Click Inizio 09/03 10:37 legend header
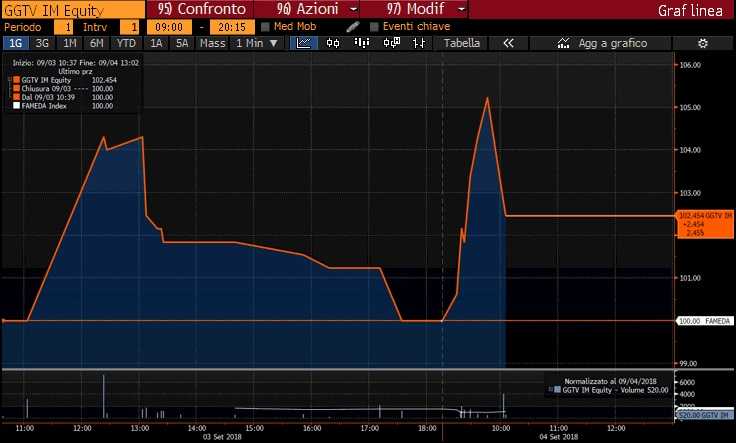 pos(76,63)
